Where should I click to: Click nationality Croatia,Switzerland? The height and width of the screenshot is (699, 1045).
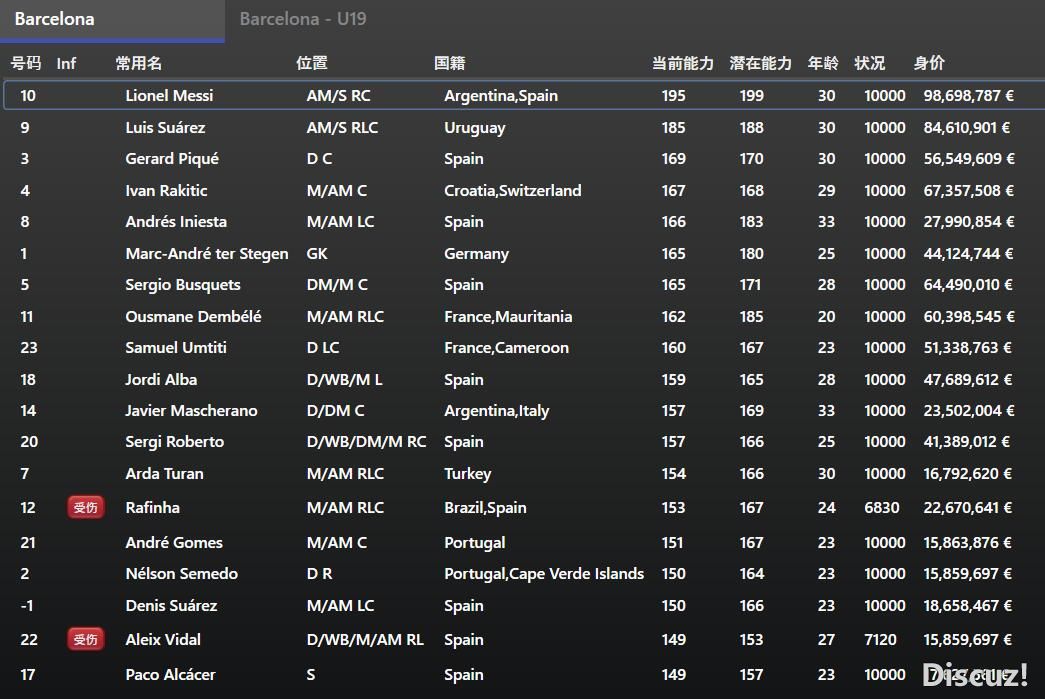513,191
